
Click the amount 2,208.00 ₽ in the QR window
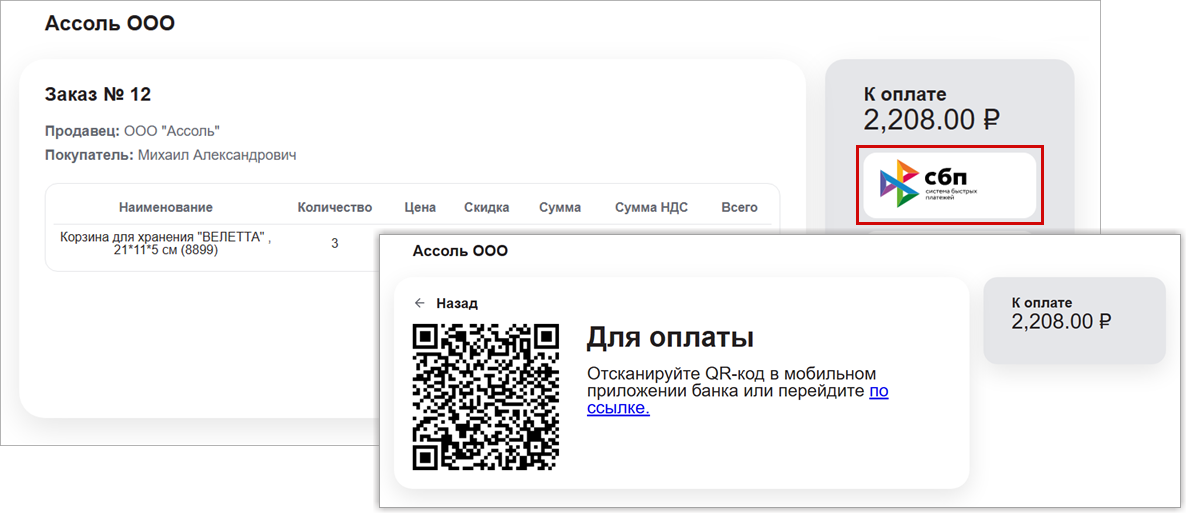[1061, 321]
